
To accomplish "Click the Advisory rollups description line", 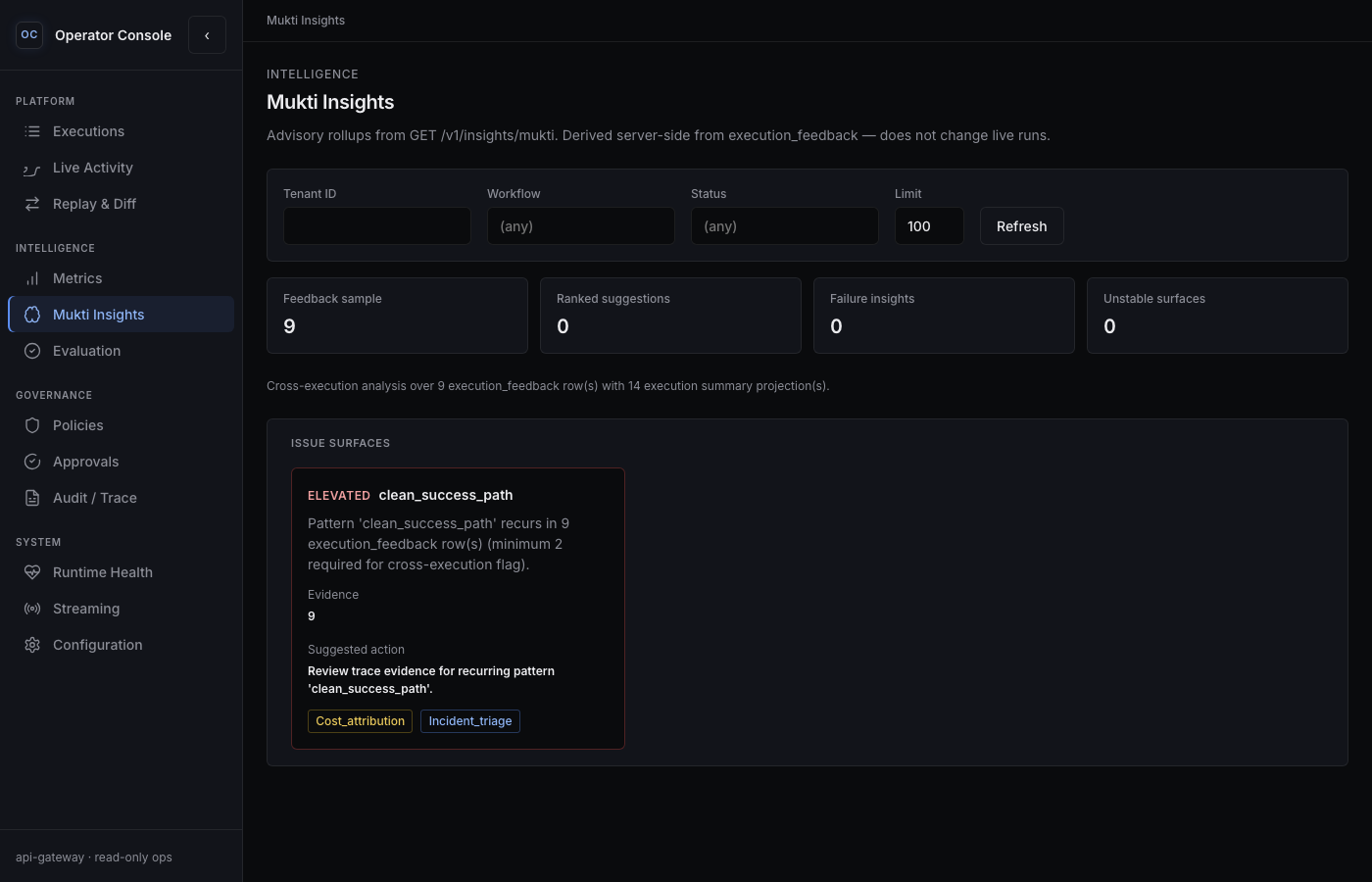I will 659,135.
